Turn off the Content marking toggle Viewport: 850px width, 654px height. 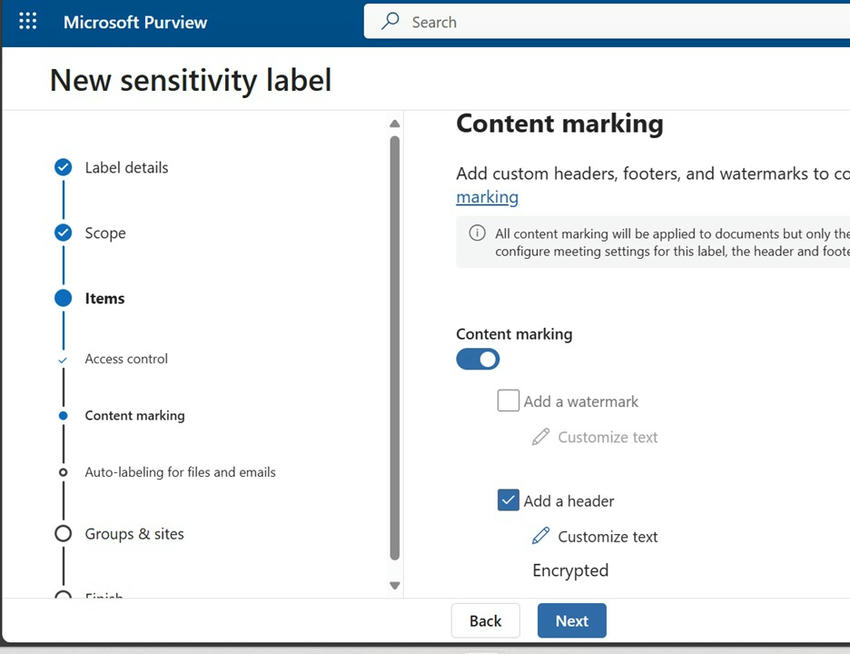[478, 359]
